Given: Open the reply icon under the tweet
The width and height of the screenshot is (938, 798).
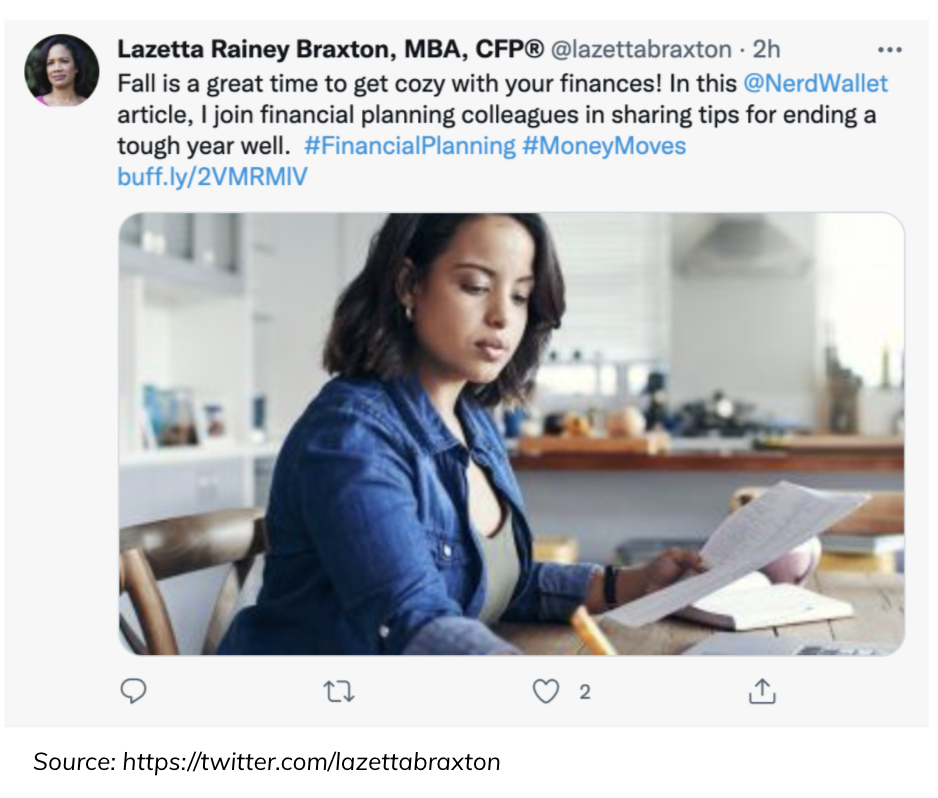Looking at the screenshot, I should pyautogui.click(x=133, y=691).
